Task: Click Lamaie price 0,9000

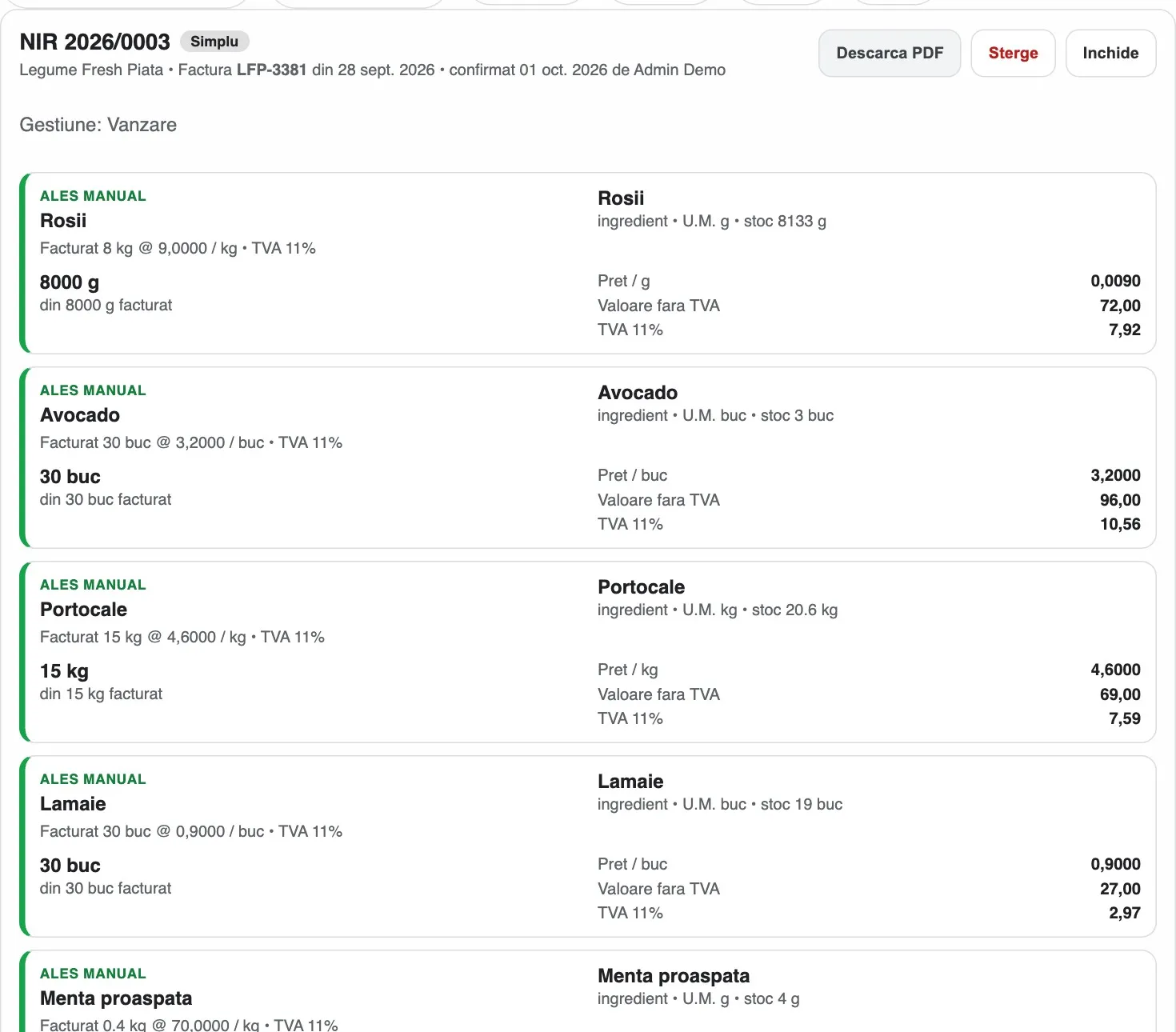Action: pos(1115,864)
